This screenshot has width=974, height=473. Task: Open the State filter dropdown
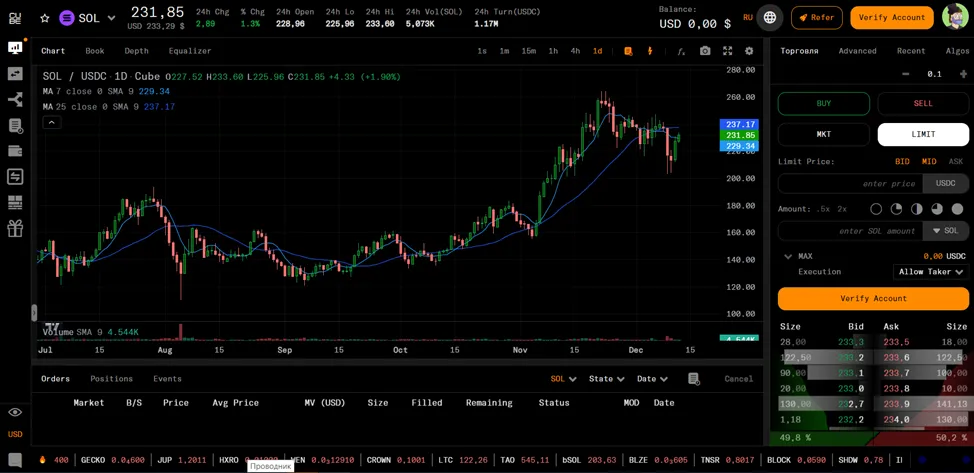pyautogui.click(x=606, y=379)
